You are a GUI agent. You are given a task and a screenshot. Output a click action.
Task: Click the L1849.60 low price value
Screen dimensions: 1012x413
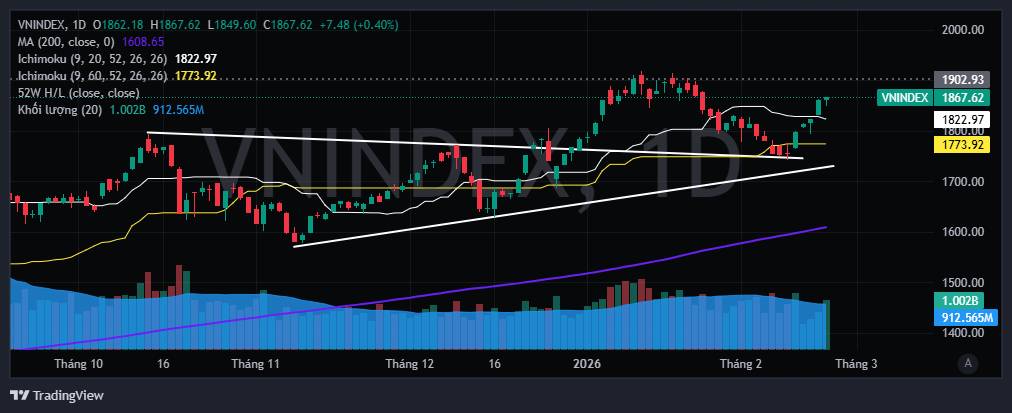click(x=232, y=25)
